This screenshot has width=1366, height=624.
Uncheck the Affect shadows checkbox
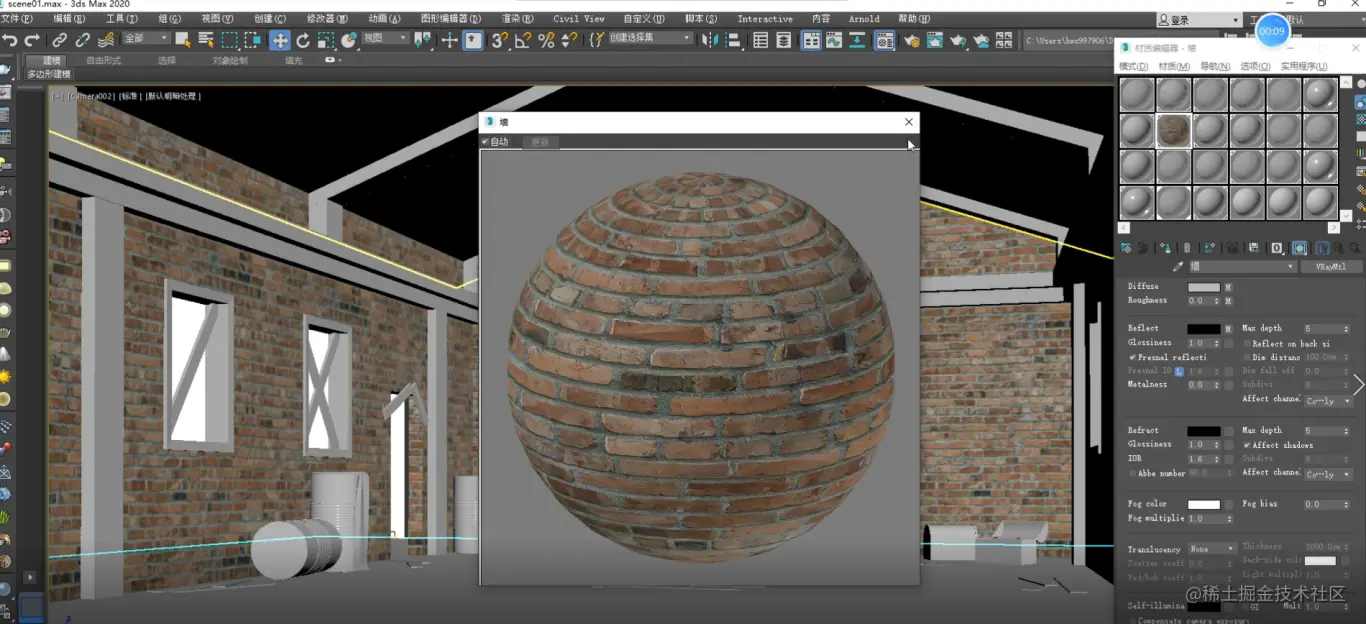1247,445
